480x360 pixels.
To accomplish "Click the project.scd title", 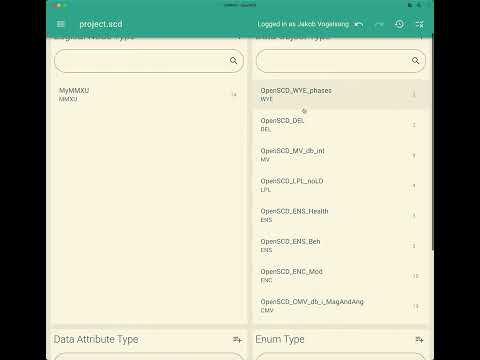I will pyautogui.click(x=101, y=24).
